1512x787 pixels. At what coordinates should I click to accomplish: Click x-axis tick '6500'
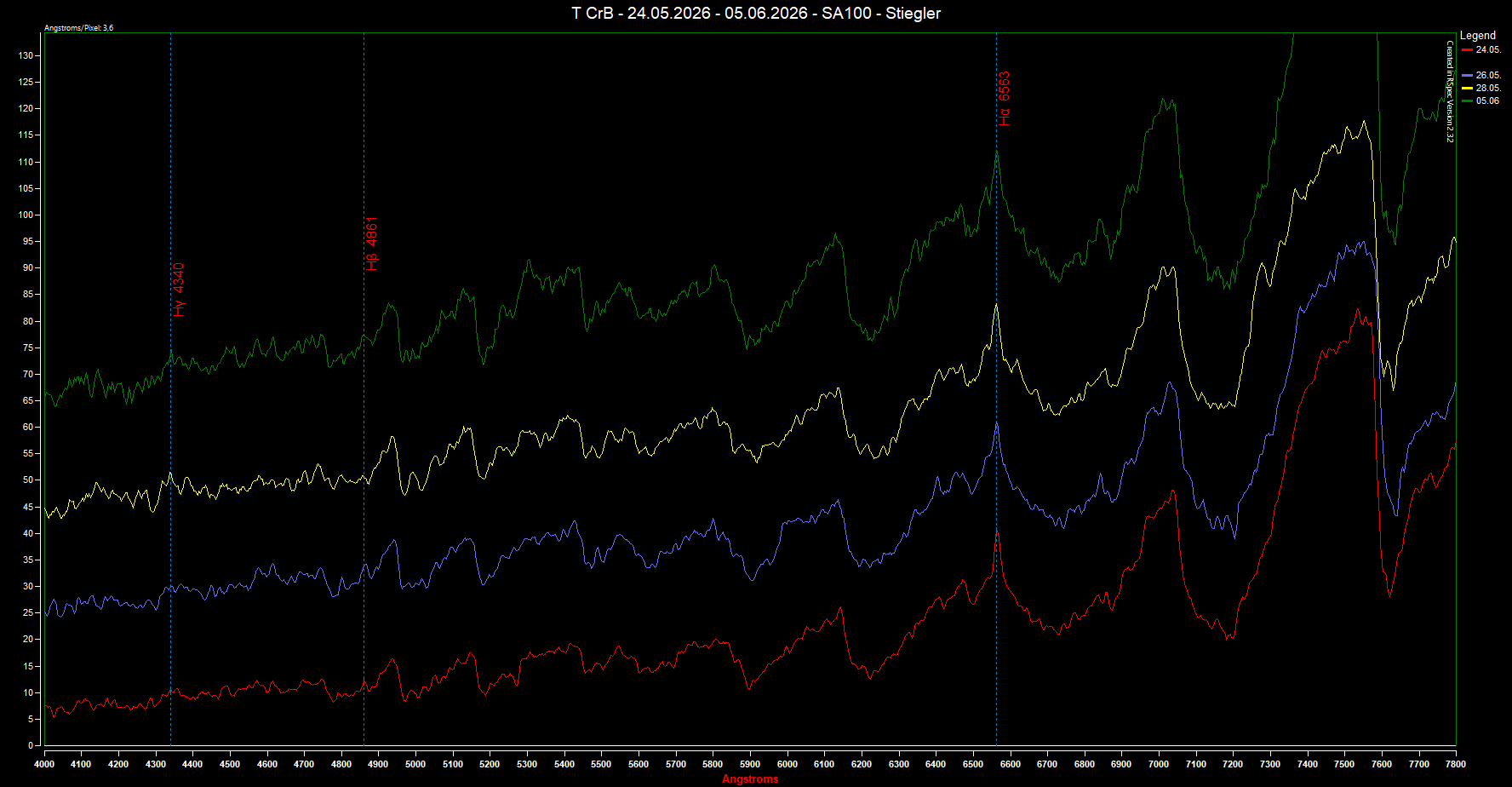973,764
